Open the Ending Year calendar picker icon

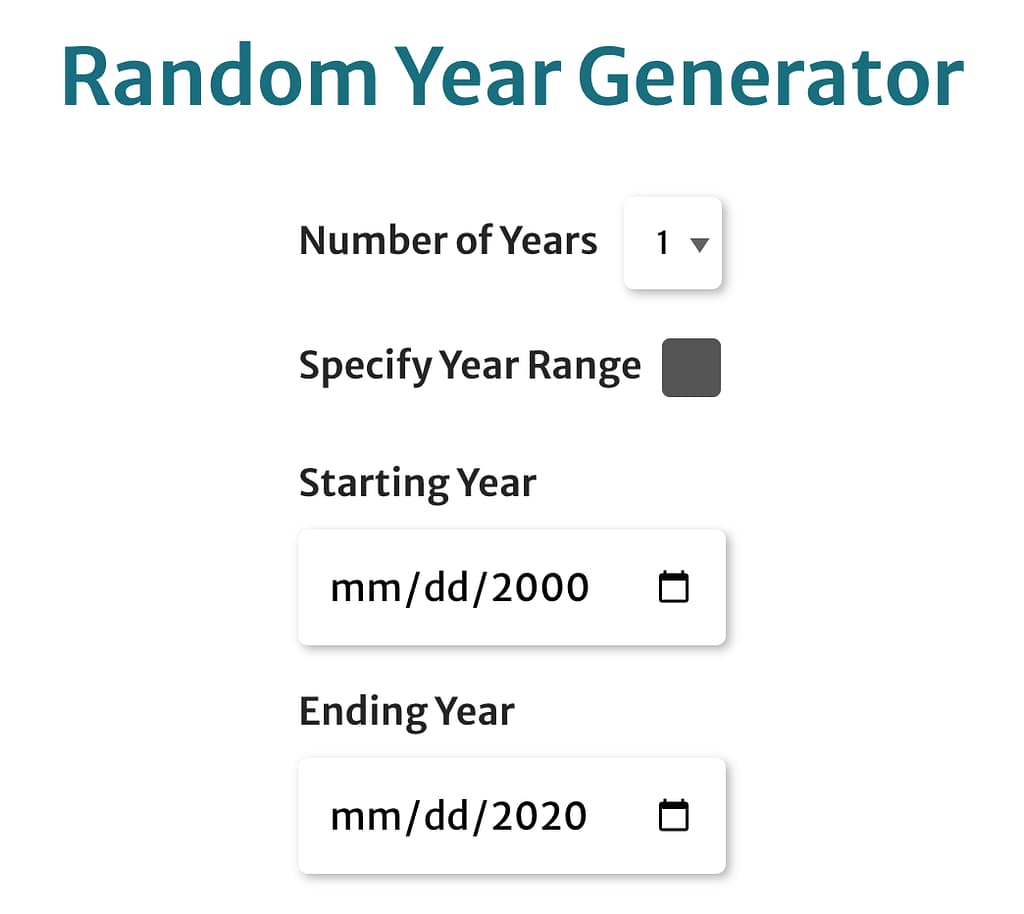674,816
